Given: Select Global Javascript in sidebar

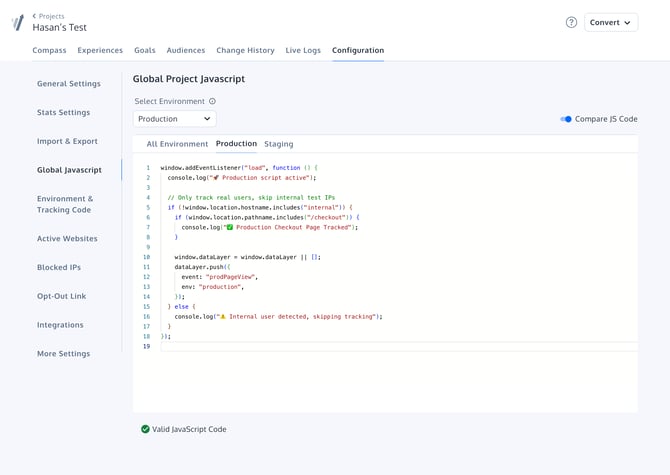Looking at the screenshot, I should (69, 170).
